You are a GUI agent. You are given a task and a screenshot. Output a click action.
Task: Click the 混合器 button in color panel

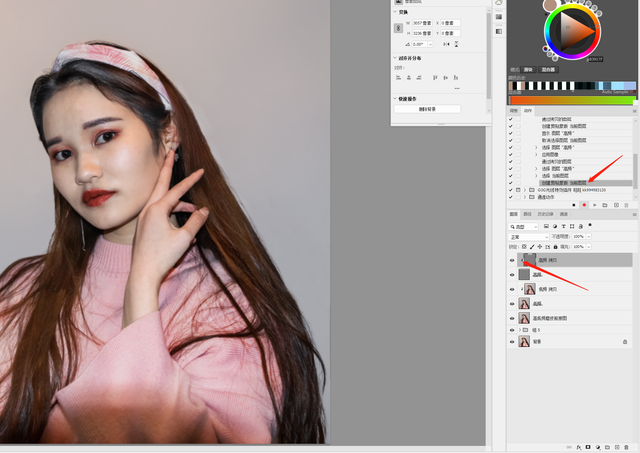coord(548,70)
